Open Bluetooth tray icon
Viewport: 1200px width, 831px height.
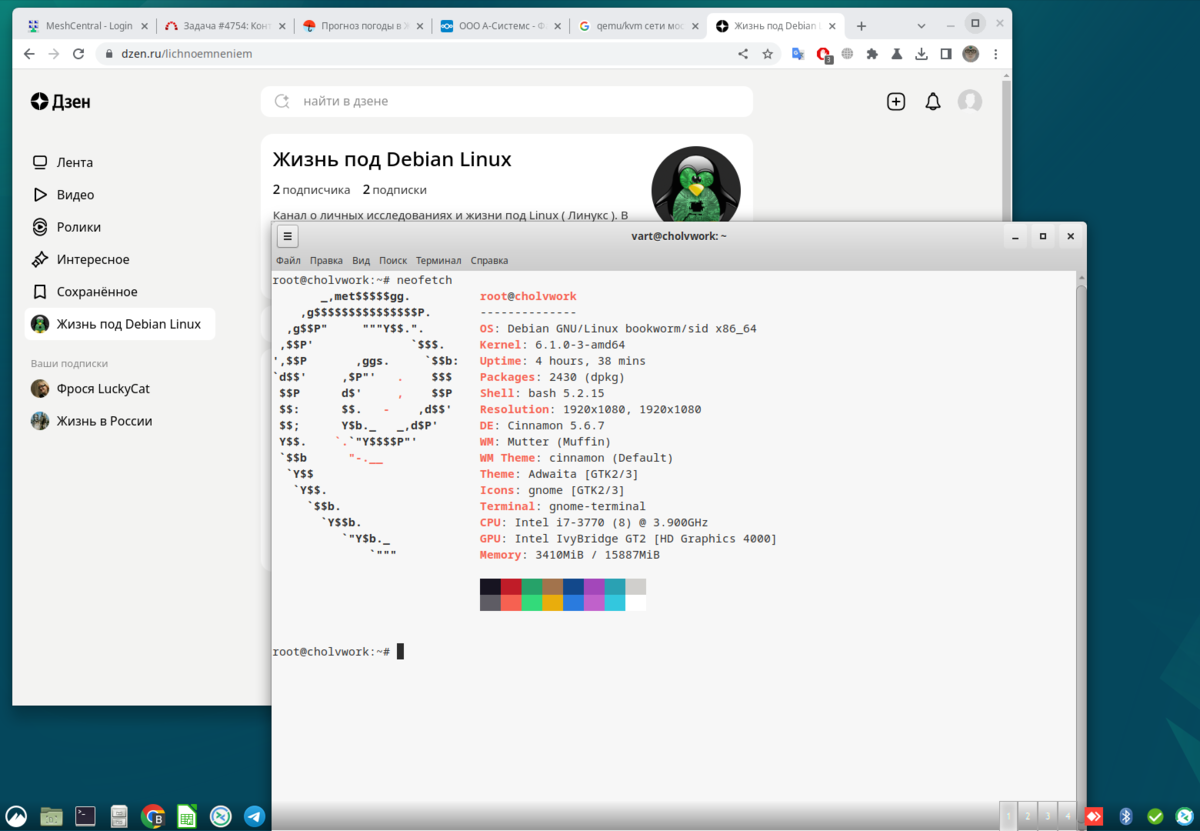coord(1125,816)
